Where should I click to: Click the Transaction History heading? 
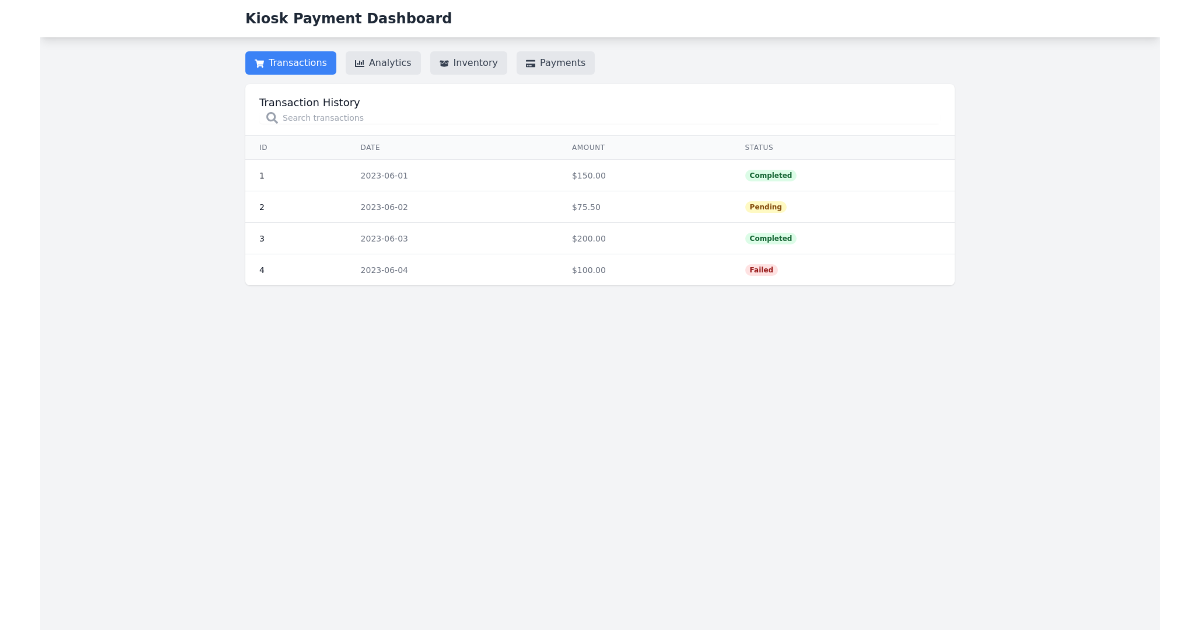tap(310, 101)
